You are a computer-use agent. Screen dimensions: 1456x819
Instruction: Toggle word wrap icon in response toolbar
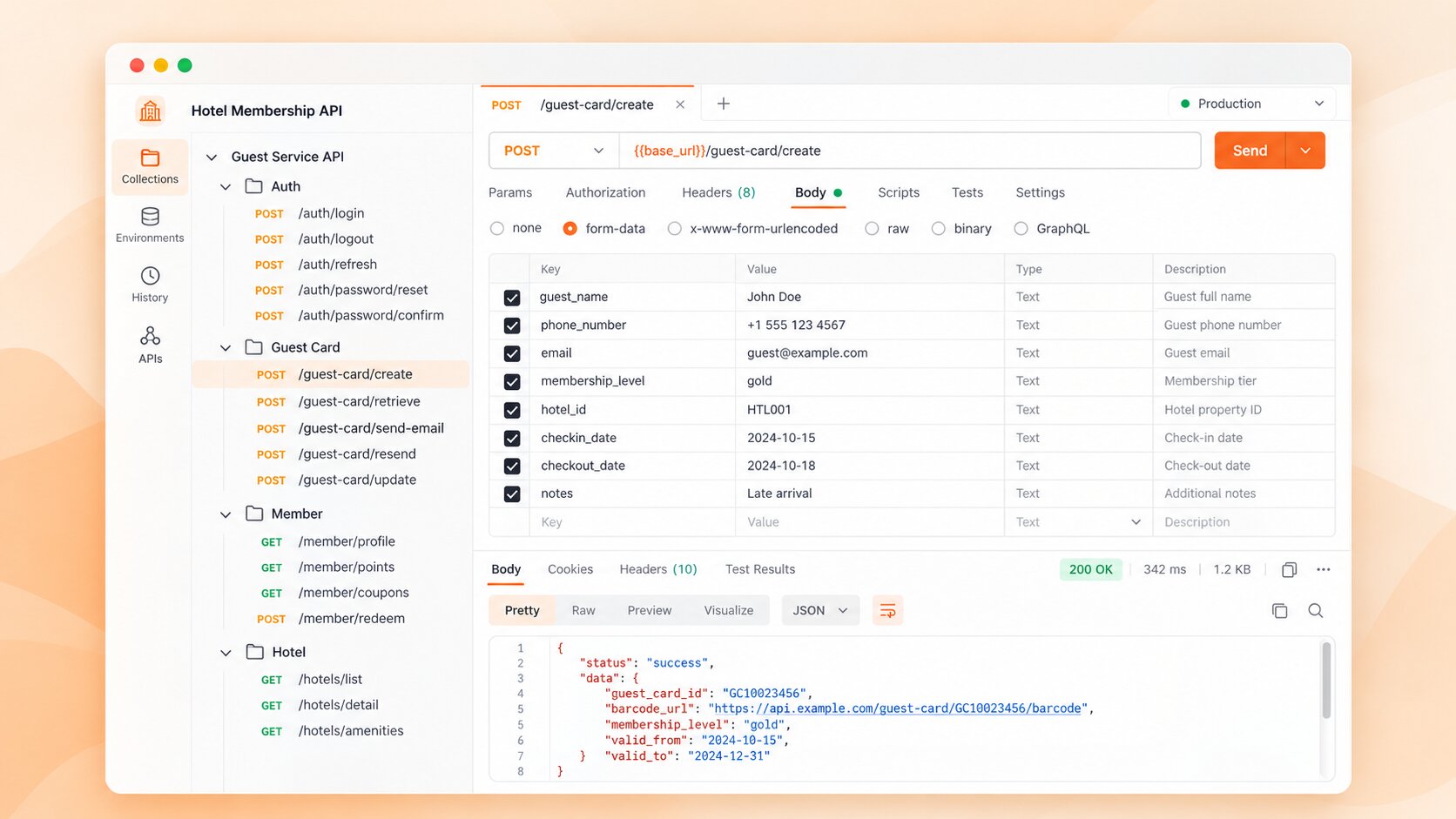pyautogui.click(x=887, y=611)
